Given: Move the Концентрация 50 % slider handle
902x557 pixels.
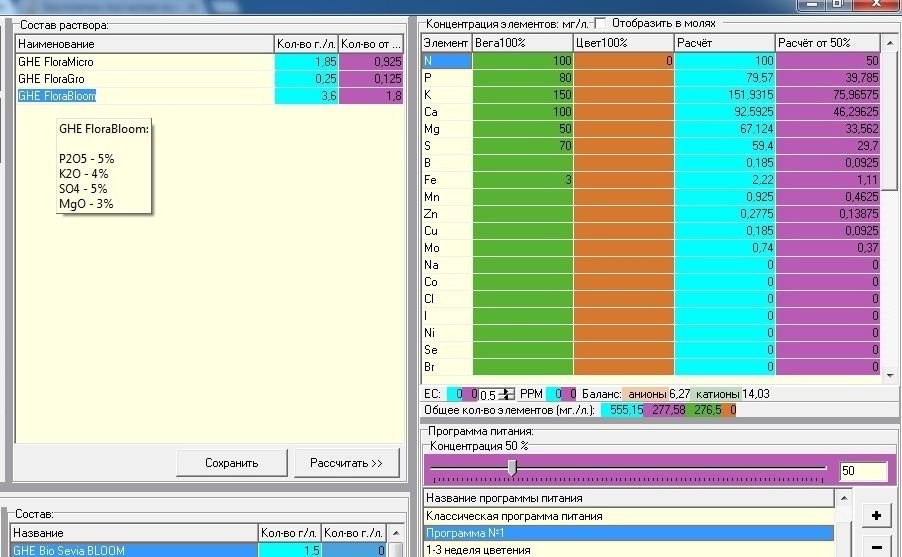Looking at the screenshot, I should tap(512, 468).
